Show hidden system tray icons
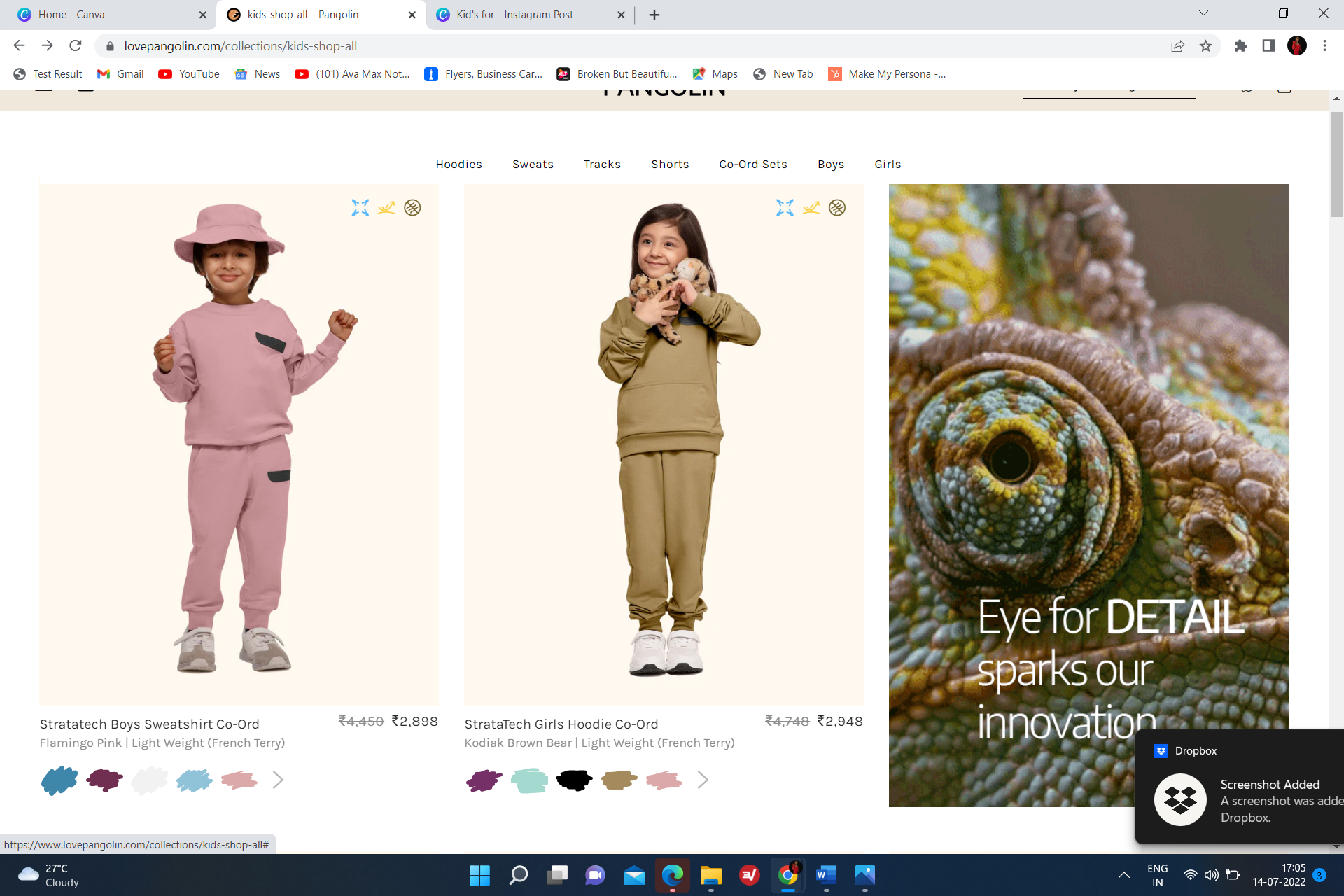The image size is (1344, 896). click(1124, 875)
